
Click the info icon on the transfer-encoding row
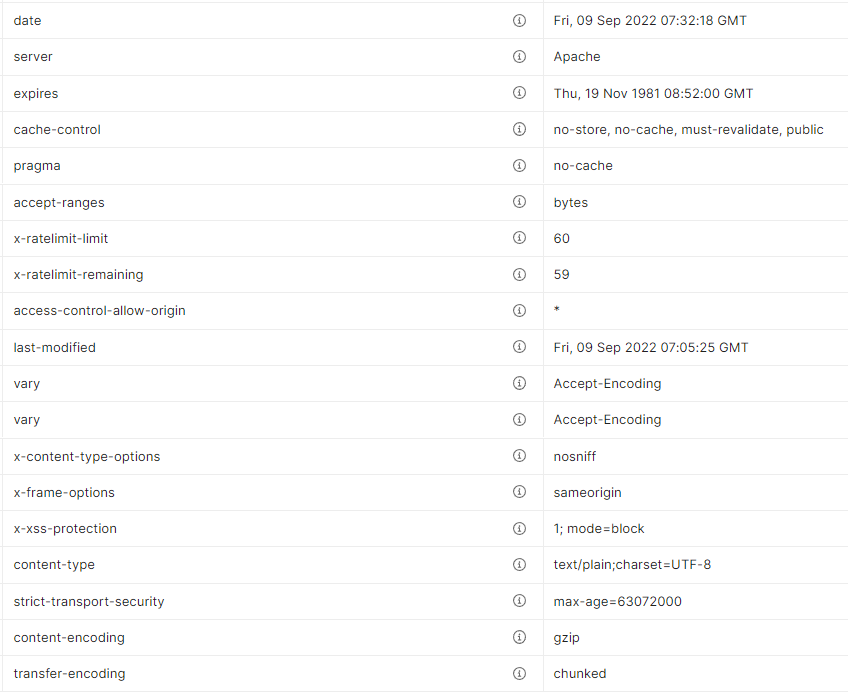519,674
